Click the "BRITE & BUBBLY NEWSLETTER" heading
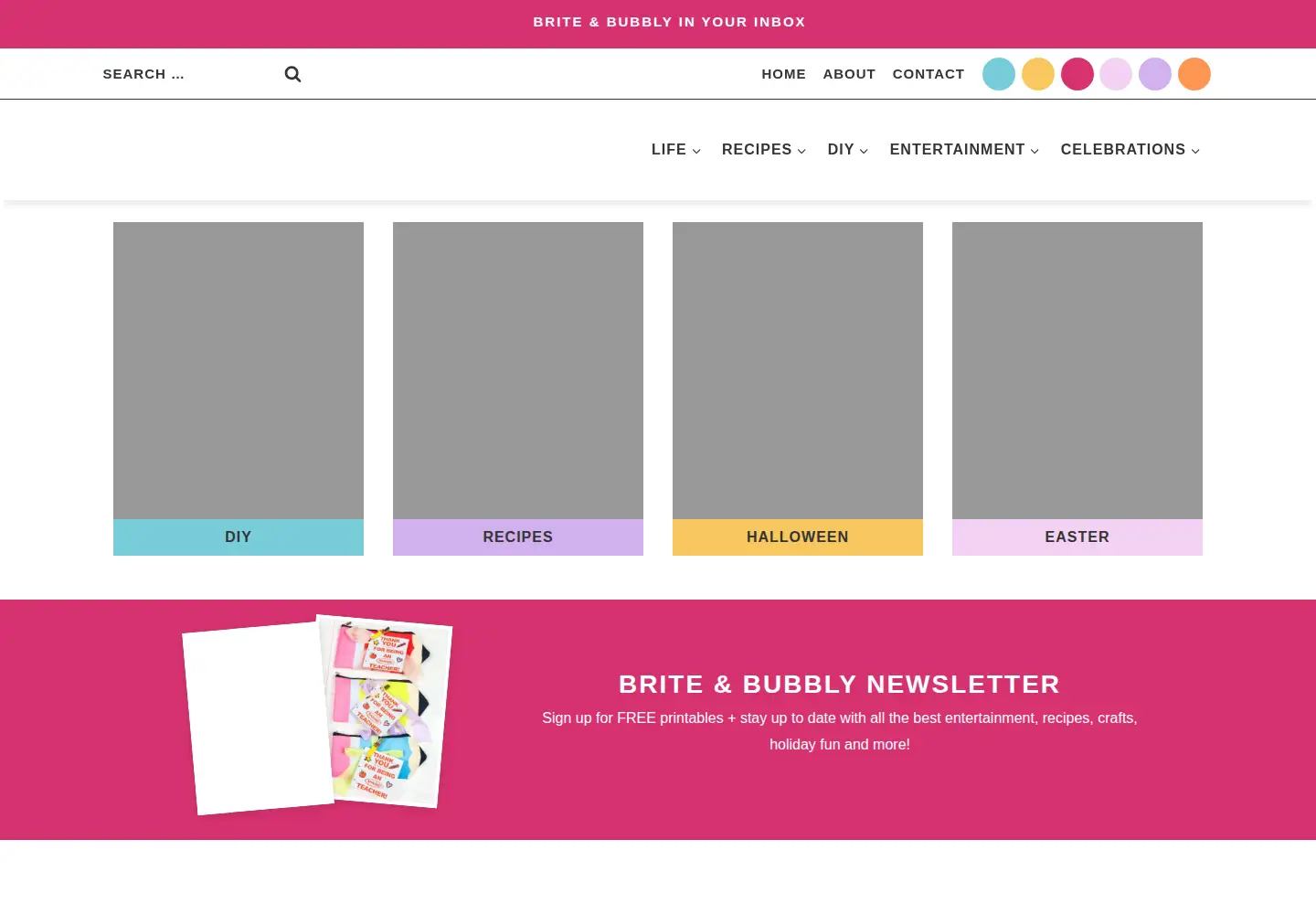The width and height of the screenshot is (1316, 914). point(840,685)
